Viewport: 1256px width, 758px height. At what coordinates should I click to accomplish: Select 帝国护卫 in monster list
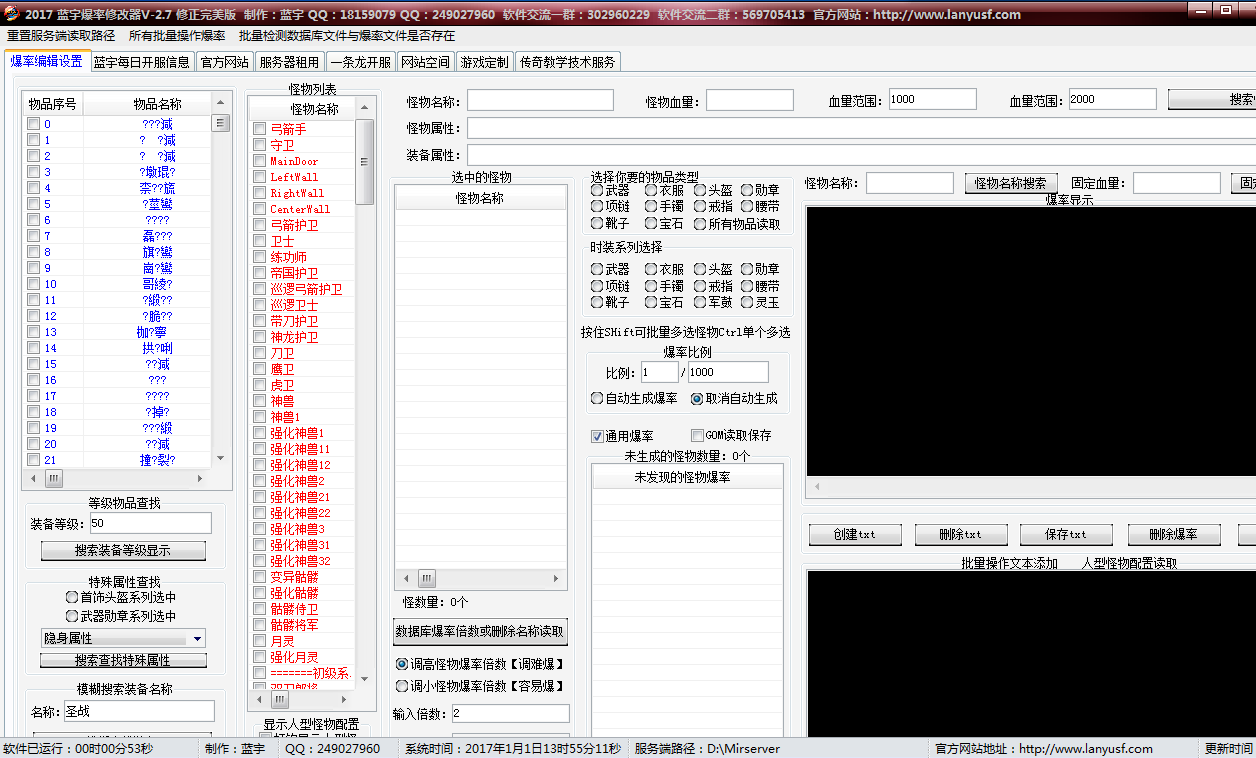pyautogui.click(x=294, y=273)
